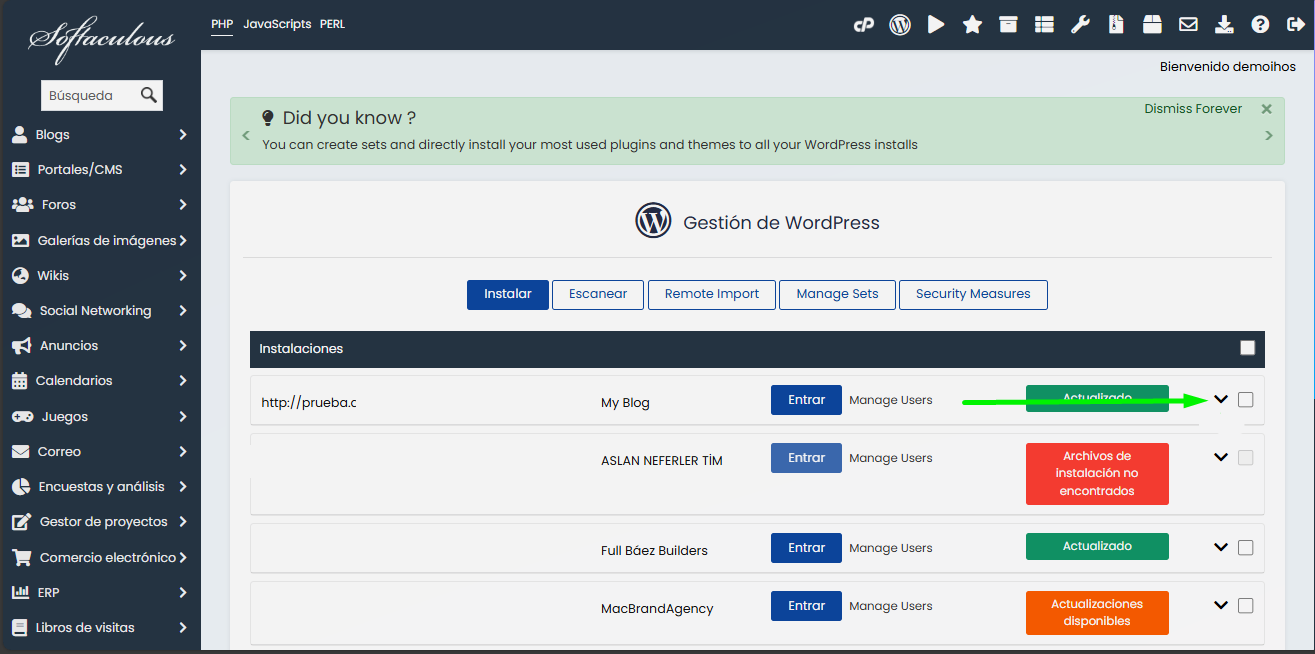Image resolution: width=1315 pixels, height=654 pixels.
Task: Log out using the exit icon
Action: [x=1296, y=24]
